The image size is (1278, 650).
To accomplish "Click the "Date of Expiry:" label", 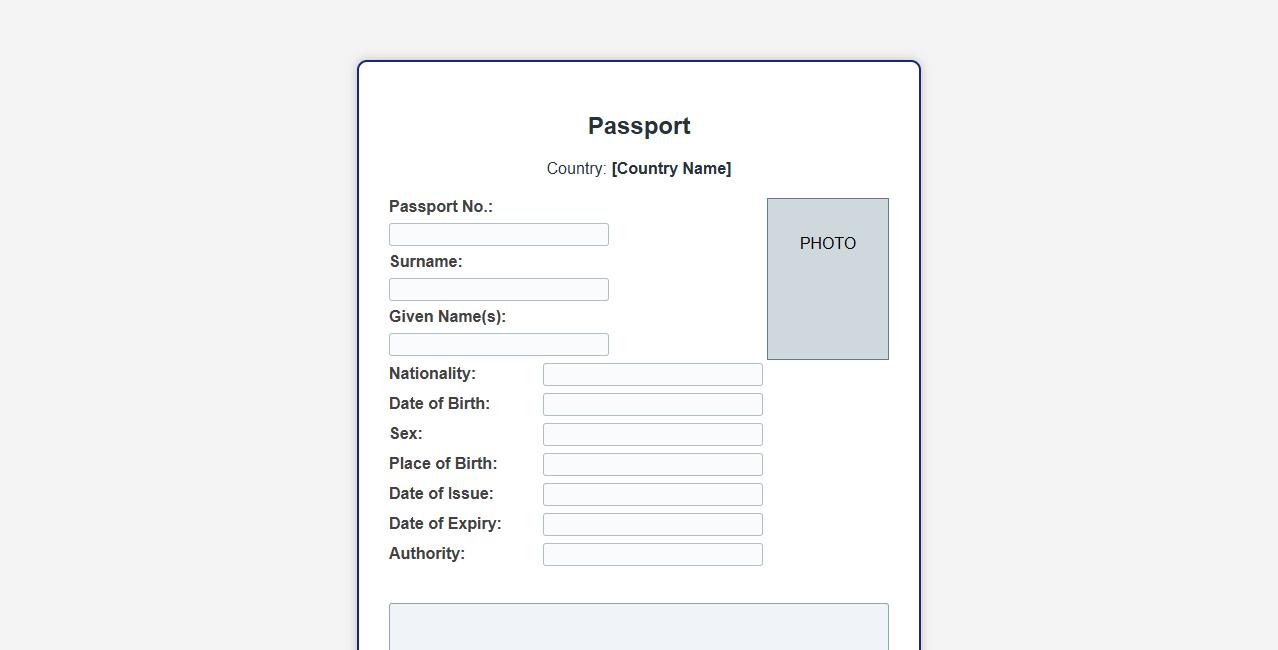I will 445,524.
